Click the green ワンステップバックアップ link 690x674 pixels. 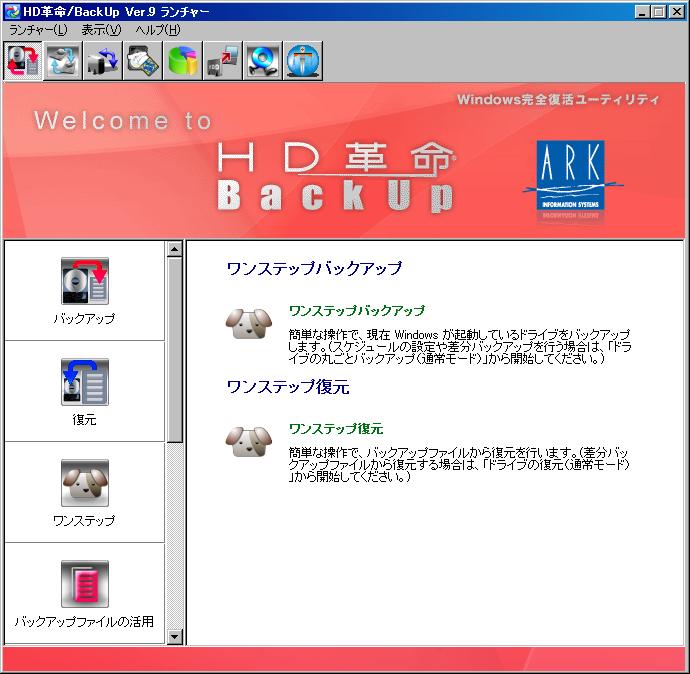(356, 311)
